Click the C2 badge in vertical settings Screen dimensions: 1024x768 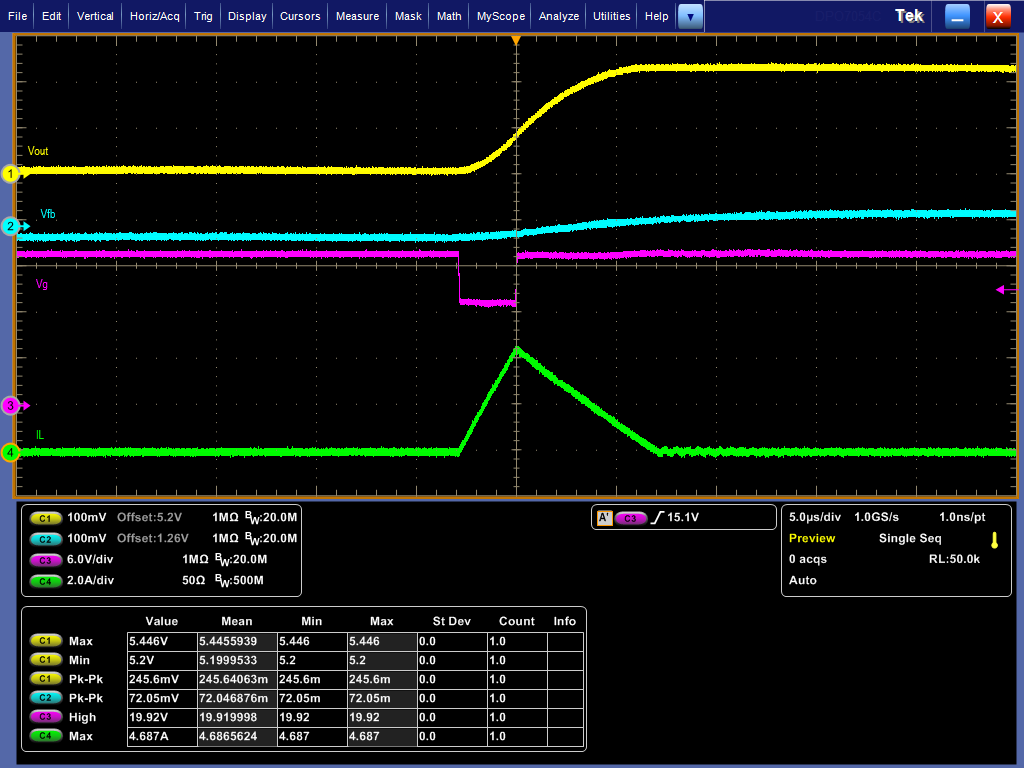[x=45, y=539]
